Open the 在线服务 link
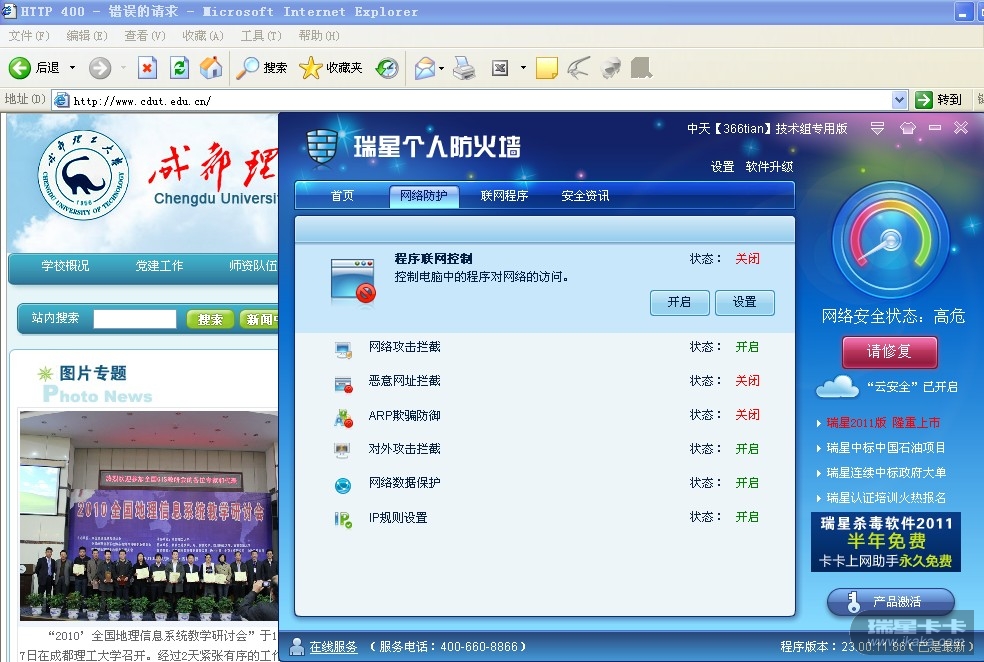This screenshot has width=984, height=662. coord(333,646)
